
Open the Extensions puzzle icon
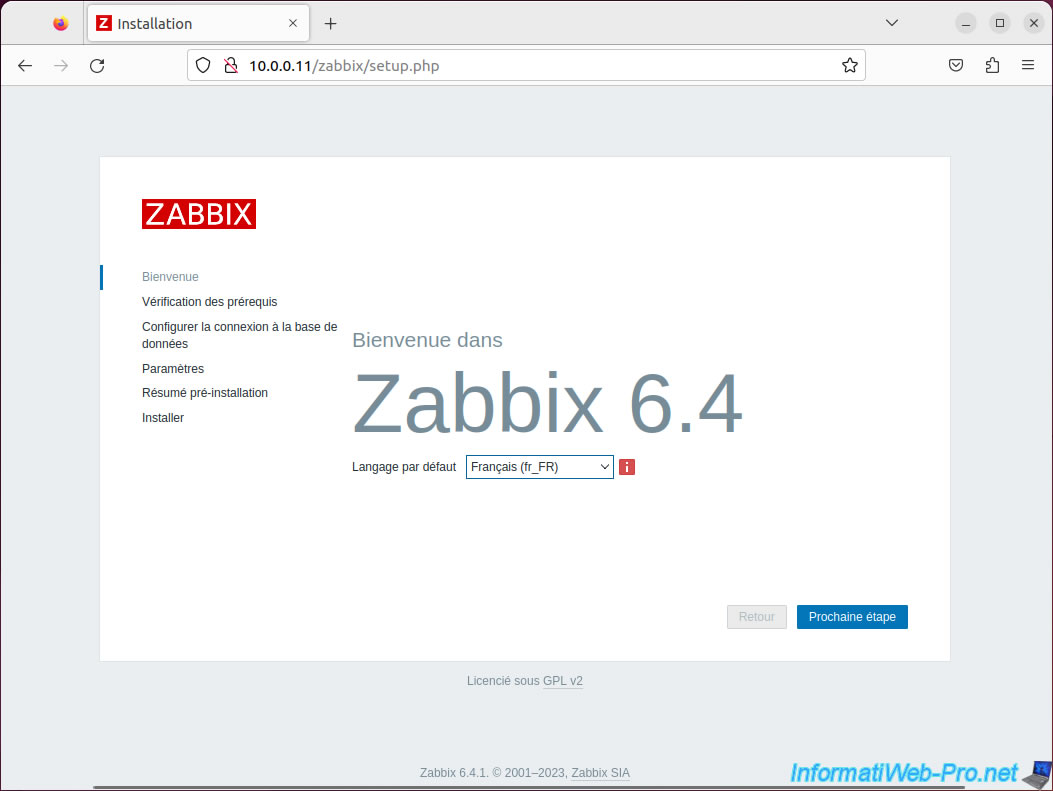(992, 65)
